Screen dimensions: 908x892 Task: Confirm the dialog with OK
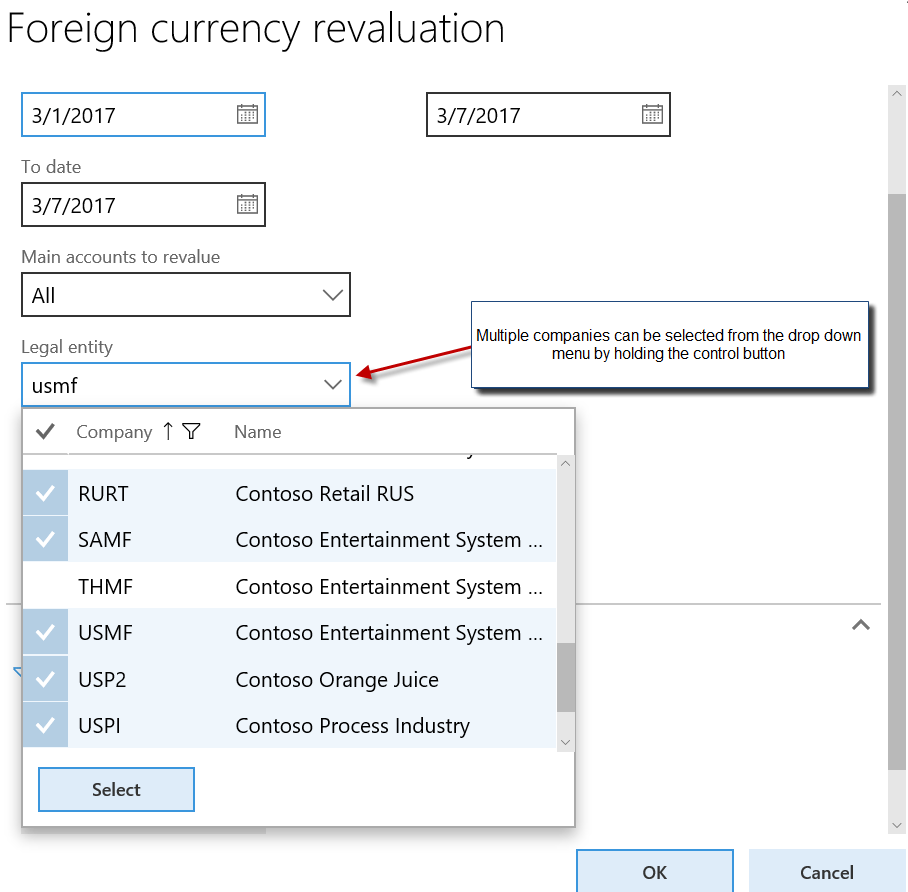tap(655, 872)
